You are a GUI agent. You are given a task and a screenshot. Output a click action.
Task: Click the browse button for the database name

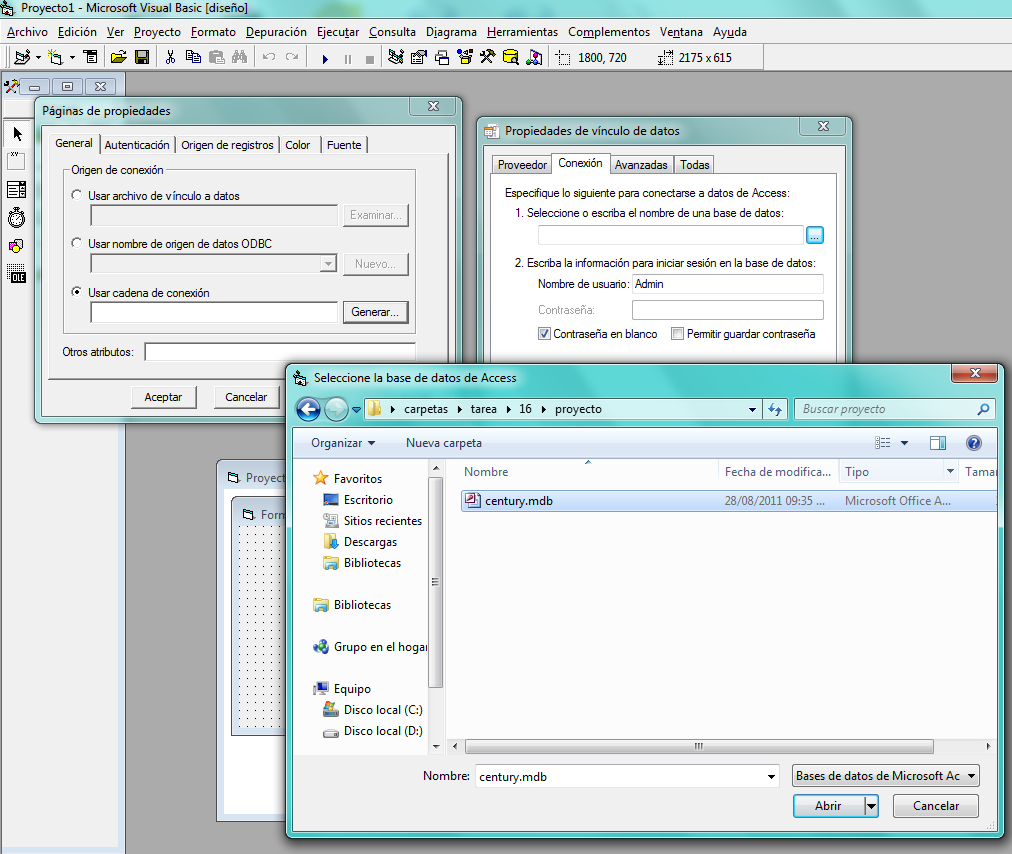point(815,234)
